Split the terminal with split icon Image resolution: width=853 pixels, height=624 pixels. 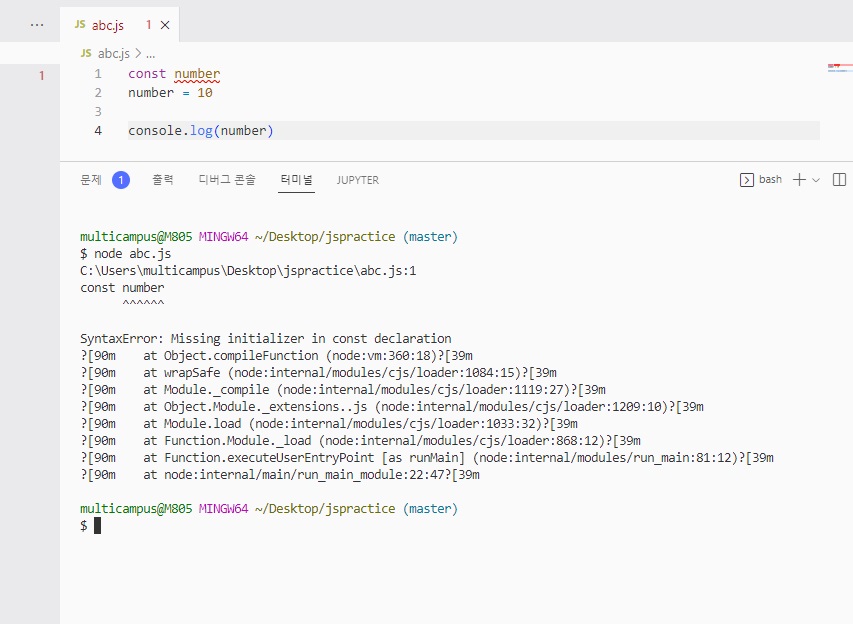coord(839,180)
